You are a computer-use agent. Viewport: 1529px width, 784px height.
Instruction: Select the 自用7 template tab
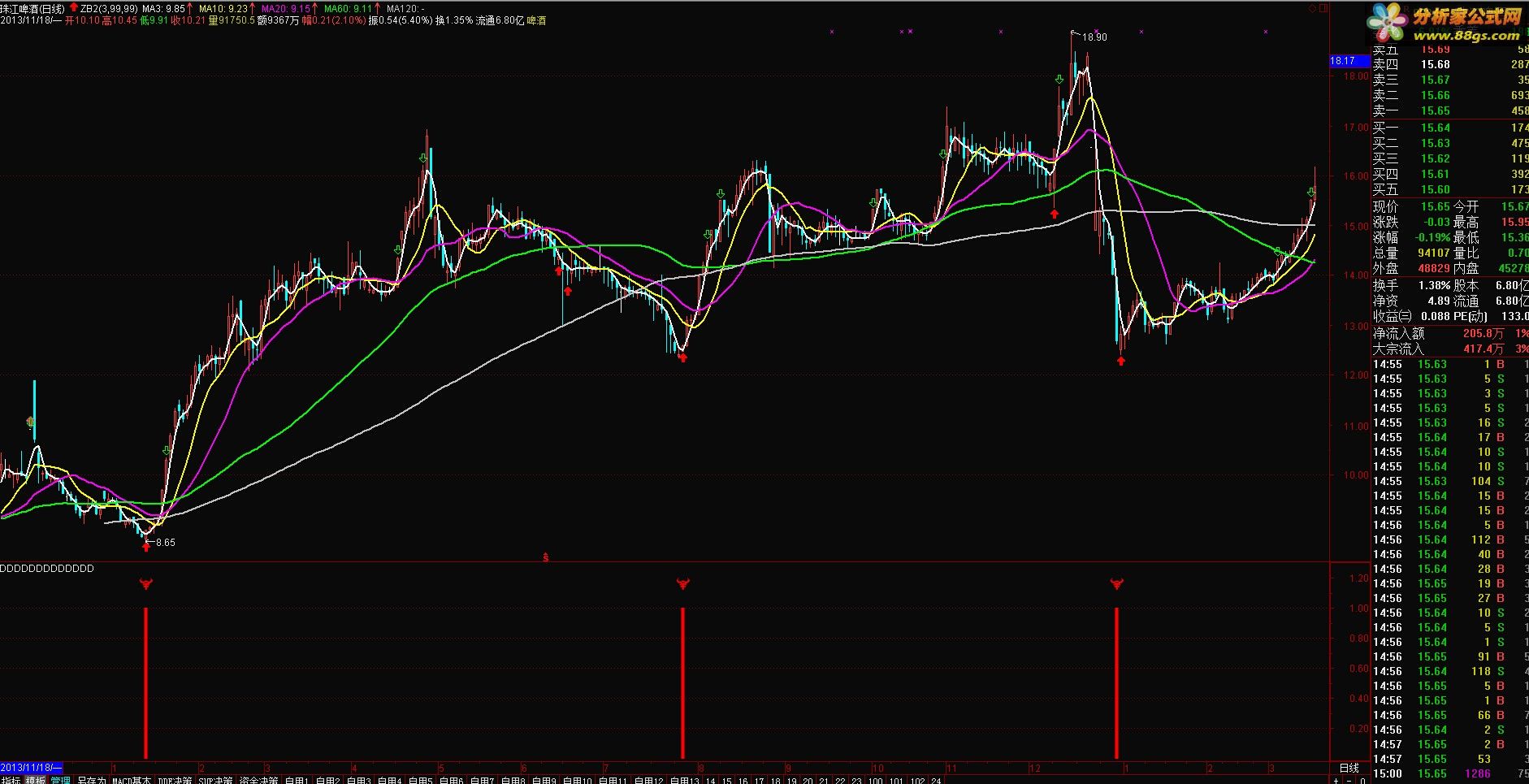click(x=482, y=780)
